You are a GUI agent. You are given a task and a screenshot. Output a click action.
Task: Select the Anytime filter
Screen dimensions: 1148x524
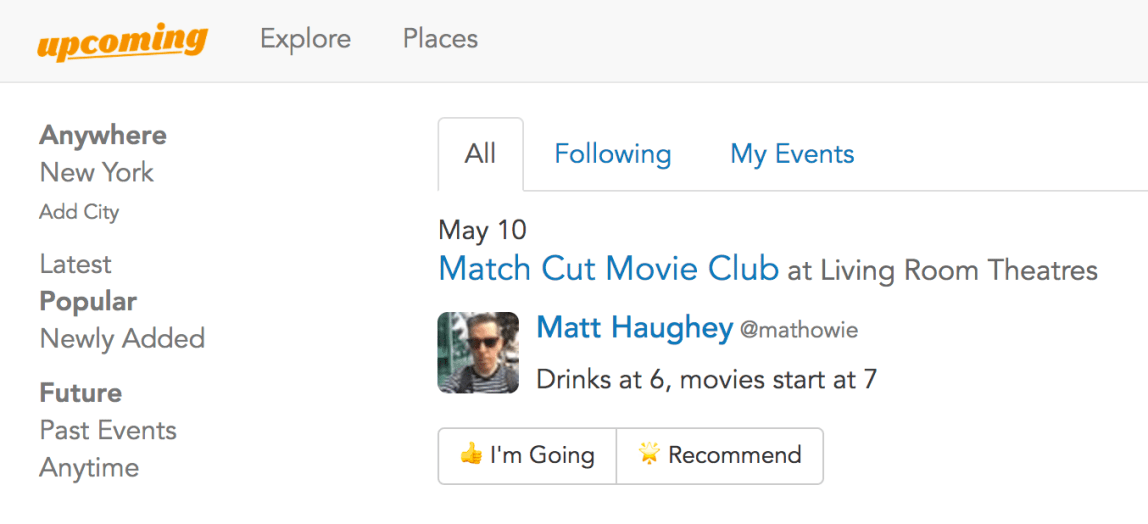tap(89, 468)
